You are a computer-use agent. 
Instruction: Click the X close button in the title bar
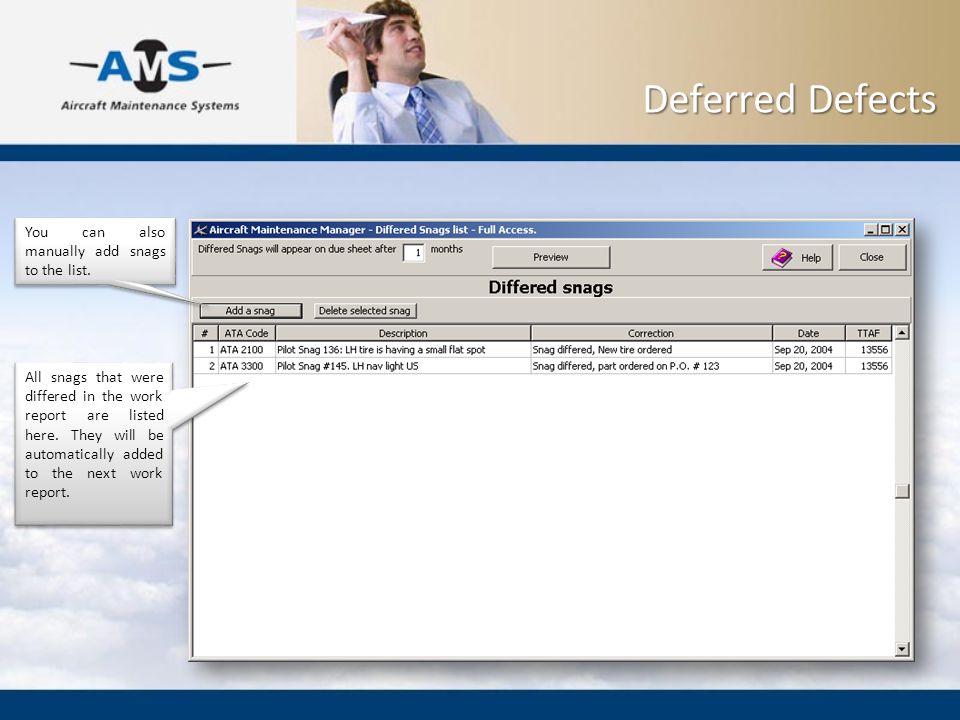click(x=902, y=230)
